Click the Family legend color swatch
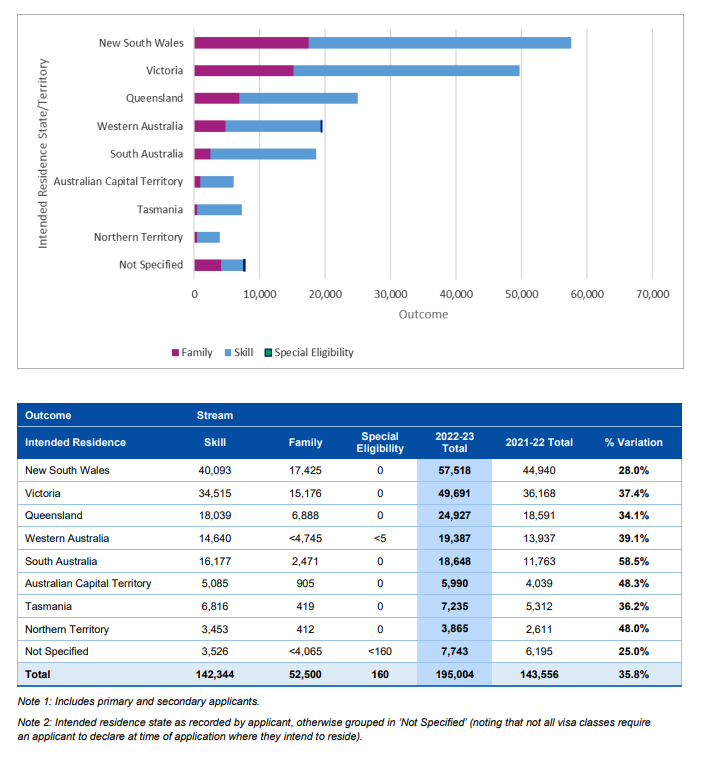The image size is (702, 759). pos(175,353)
